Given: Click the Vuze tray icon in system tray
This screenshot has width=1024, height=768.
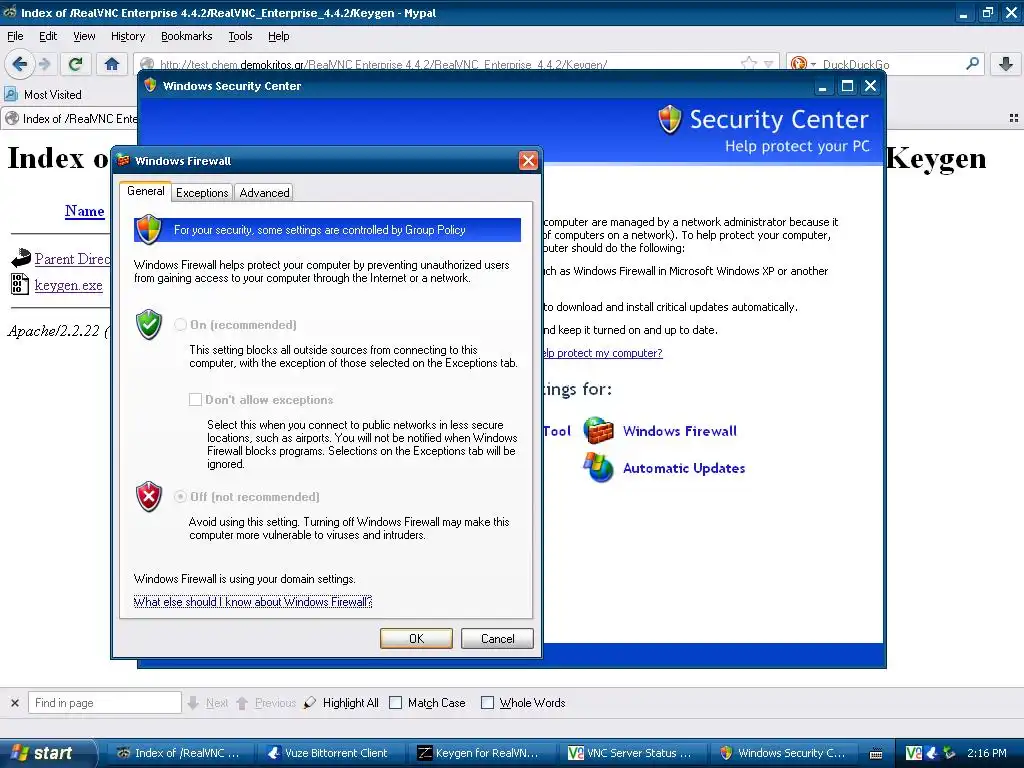Looking at the screenshot, I should (931, 753).
